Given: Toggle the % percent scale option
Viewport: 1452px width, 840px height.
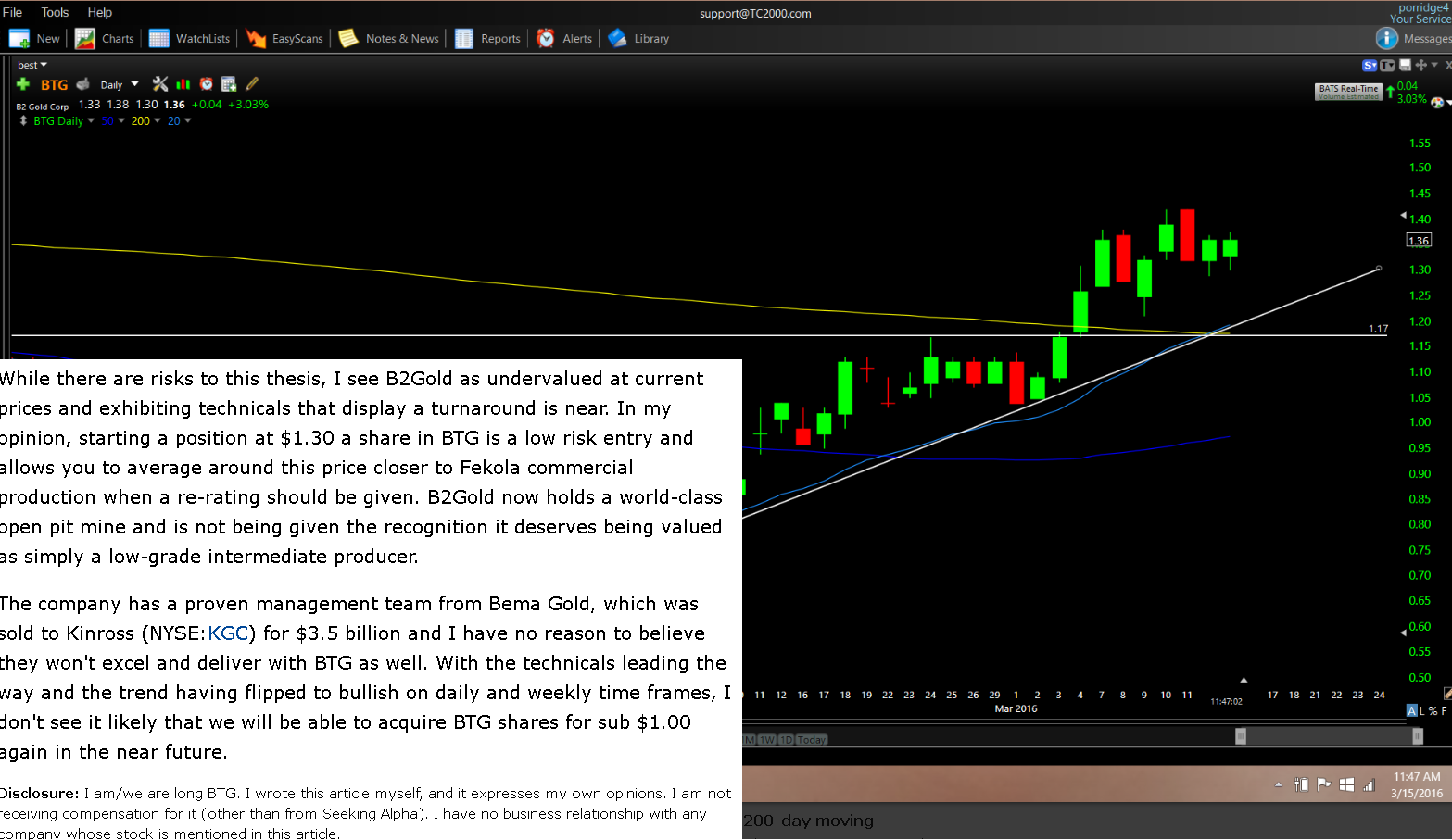Looking at the screenshot, I should point(1433,711).
